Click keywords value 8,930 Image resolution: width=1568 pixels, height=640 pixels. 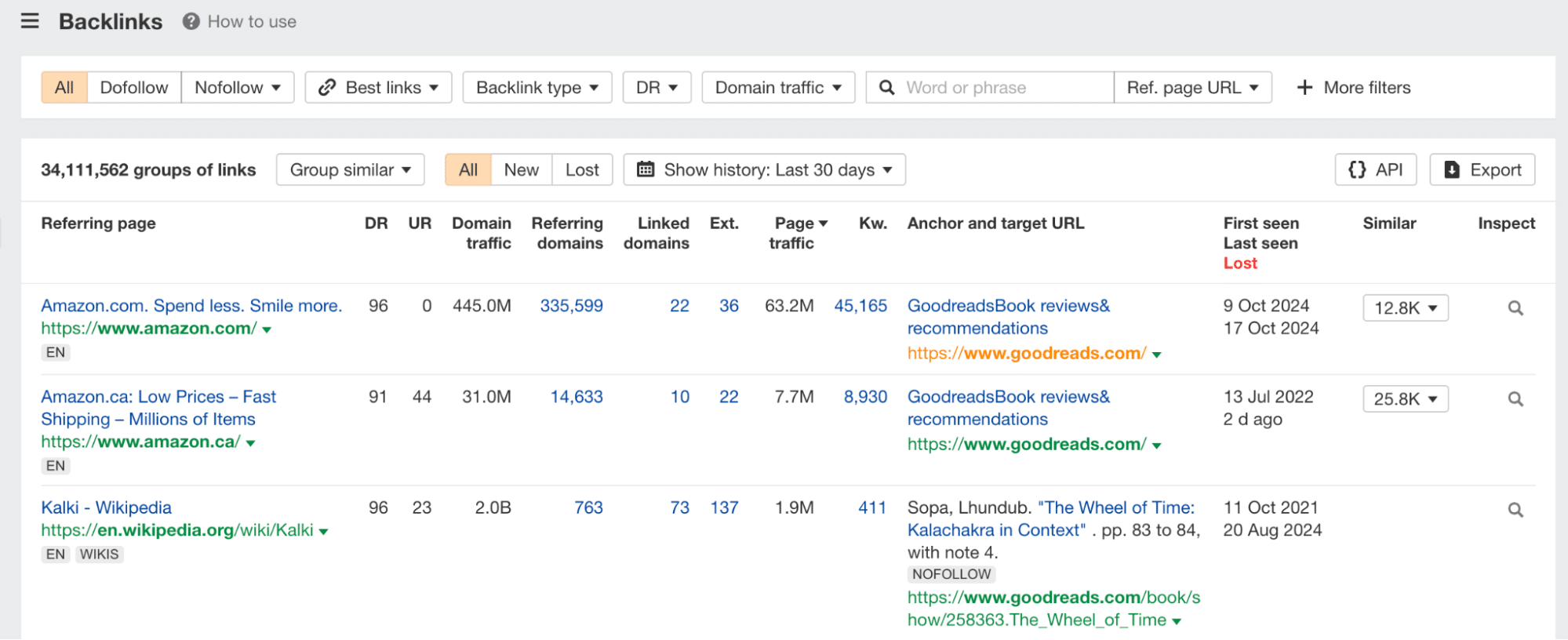pos(865,397)
